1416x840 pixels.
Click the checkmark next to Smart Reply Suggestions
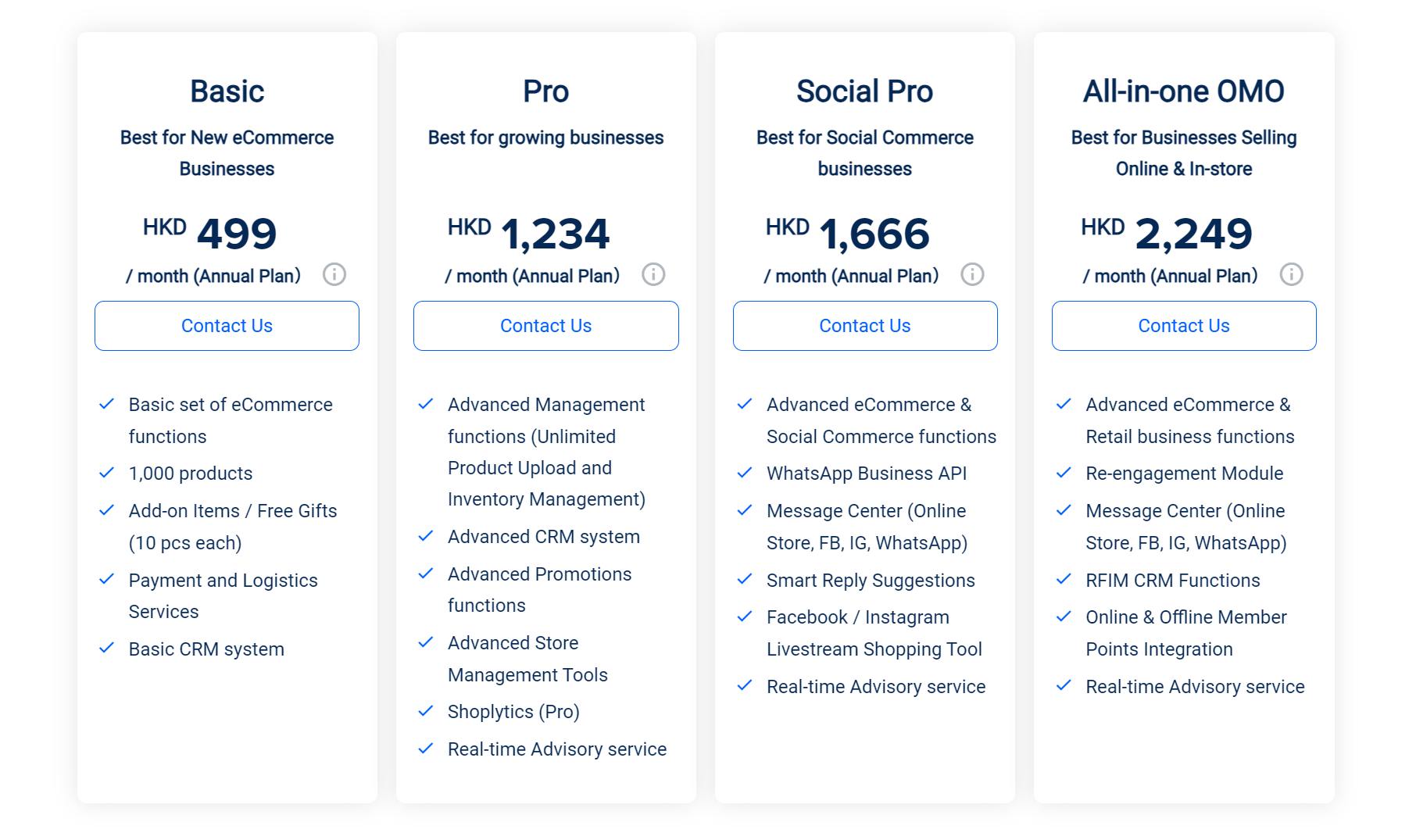click(745, 580)
